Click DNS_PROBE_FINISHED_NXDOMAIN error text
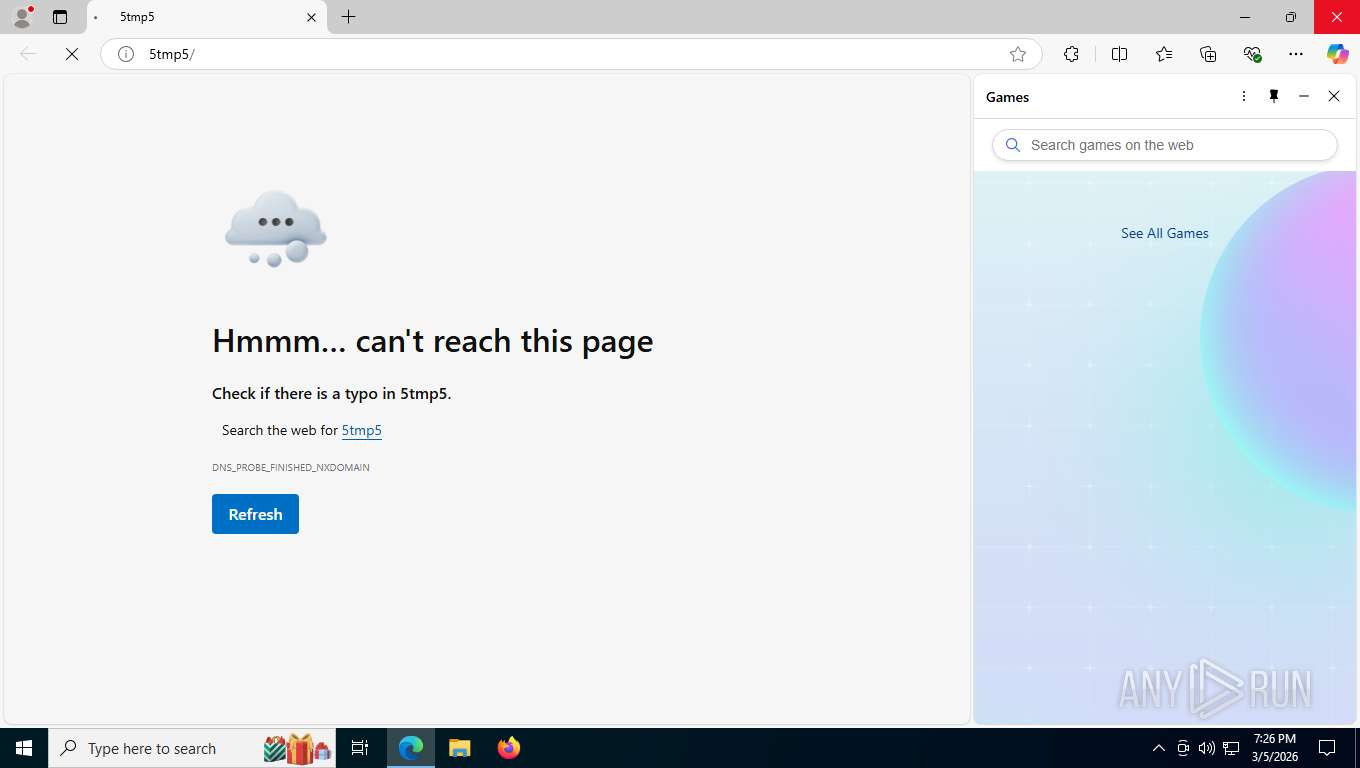 [x=291, y=467]
